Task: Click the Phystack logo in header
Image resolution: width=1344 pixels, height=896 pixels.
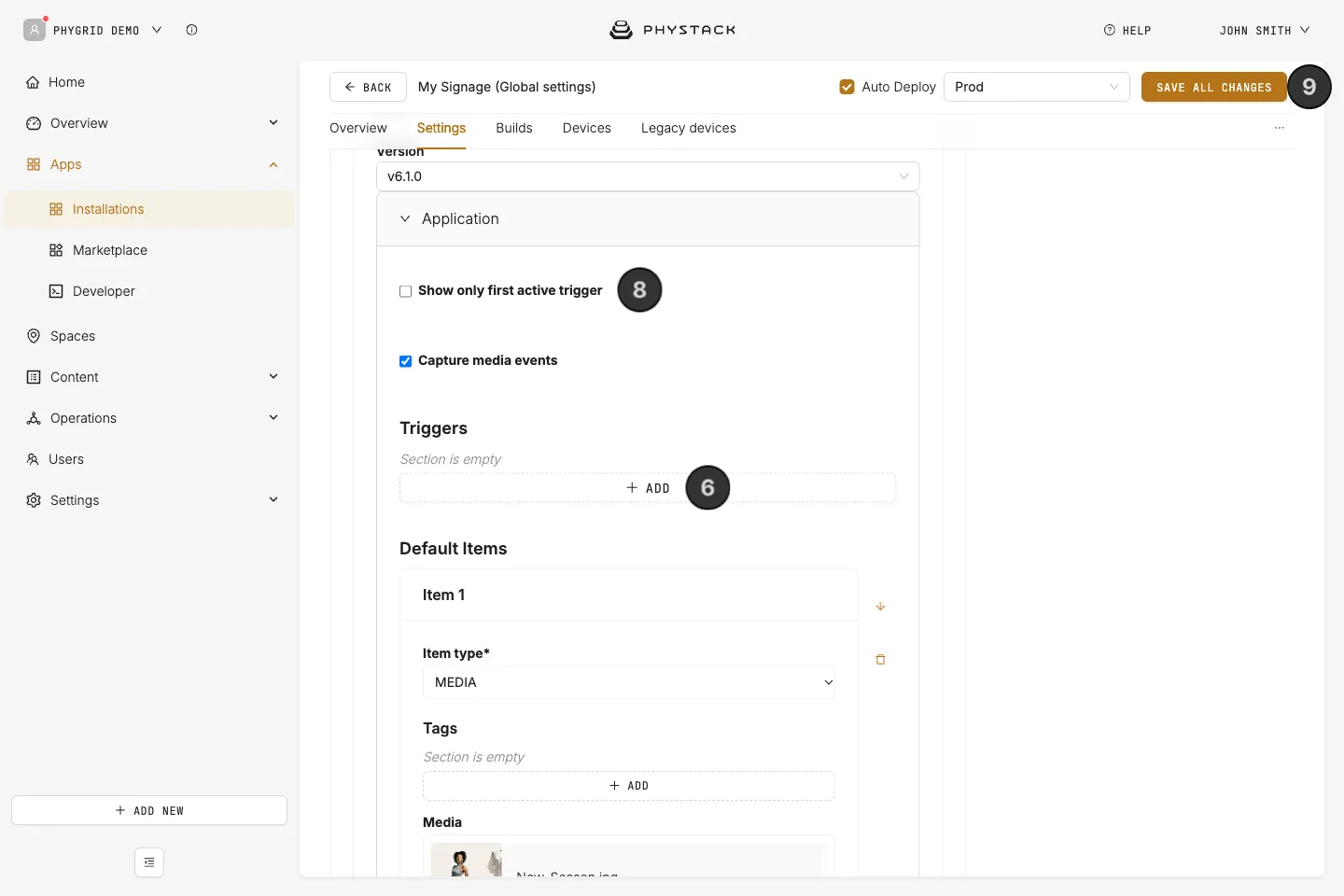Action: tap(672, 30)
